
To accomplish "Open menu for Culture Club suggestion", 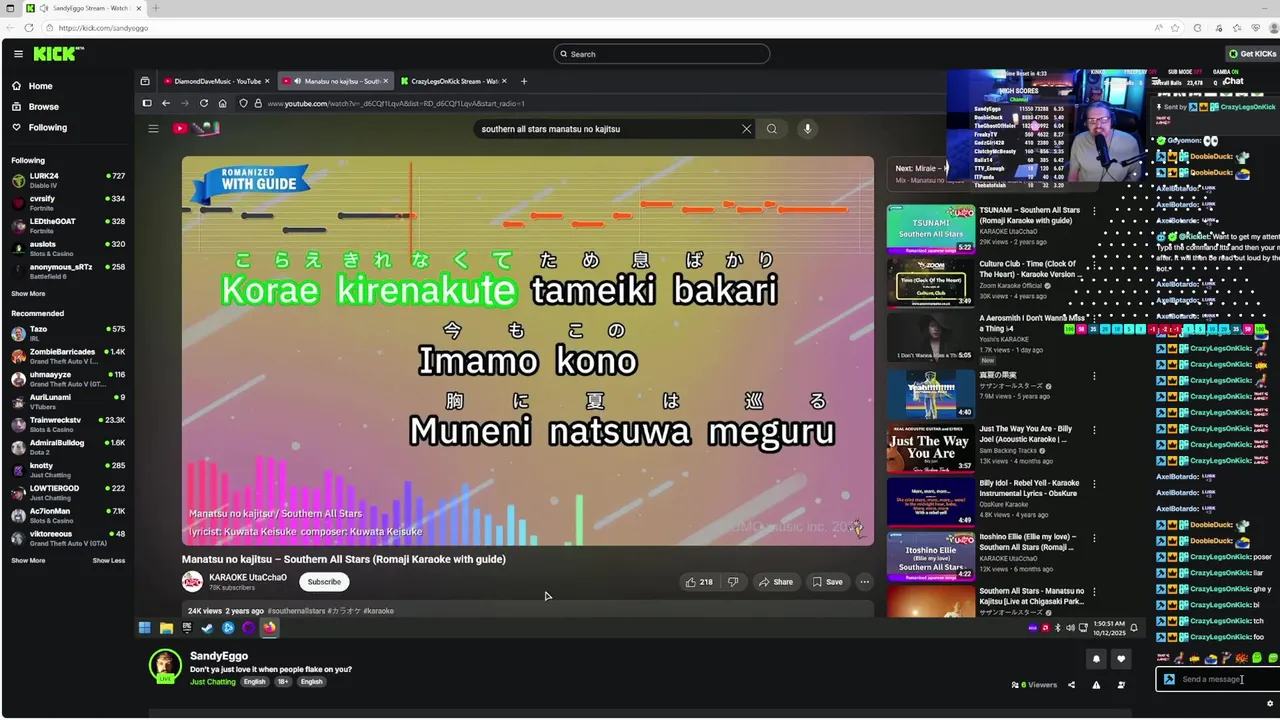I will coord(1094,266).
